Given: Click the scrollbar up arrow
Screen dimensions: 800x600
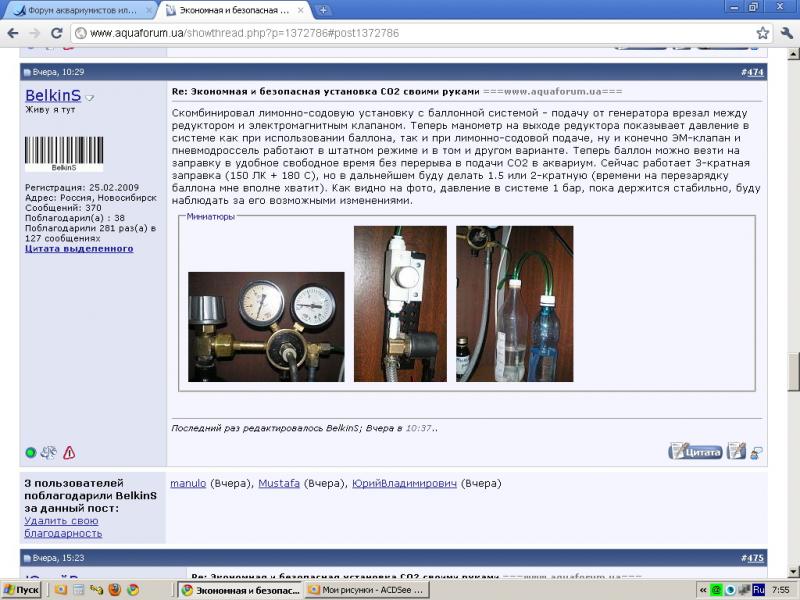Looking at the screenshot, I should (x=793, y=53).
